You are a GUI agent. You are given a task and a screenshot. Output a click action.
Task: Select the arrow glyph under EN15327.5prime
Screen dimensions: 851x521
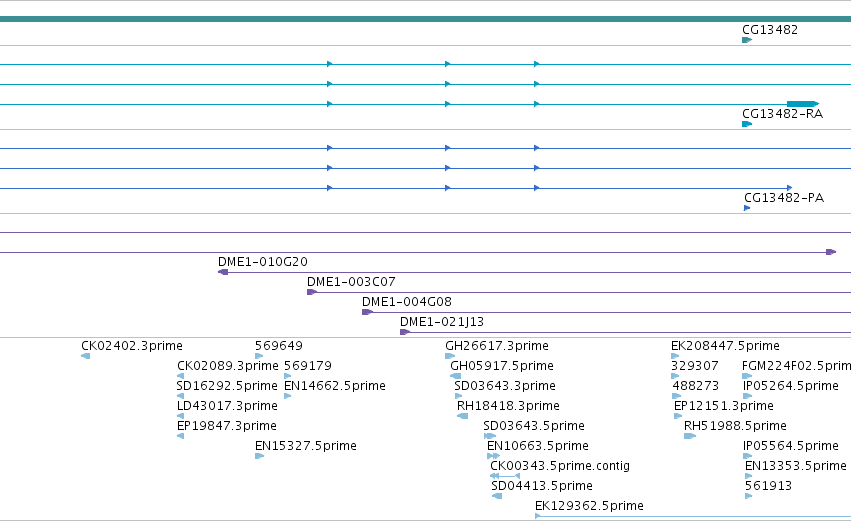click(259, 456)
